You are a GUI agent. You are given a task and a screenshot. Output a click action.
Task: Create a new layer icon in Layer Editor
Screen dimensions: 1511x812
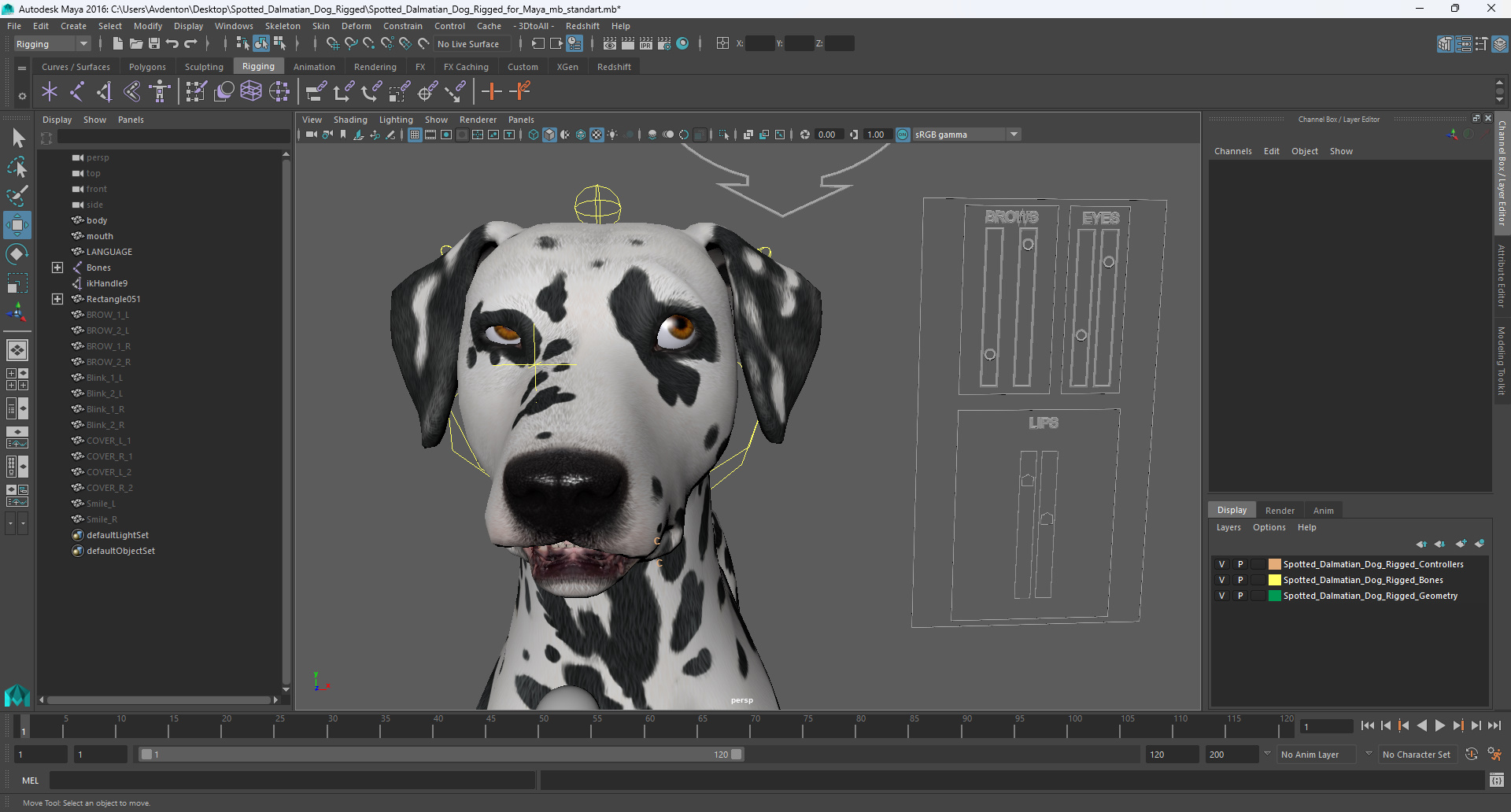(1461, 544)
